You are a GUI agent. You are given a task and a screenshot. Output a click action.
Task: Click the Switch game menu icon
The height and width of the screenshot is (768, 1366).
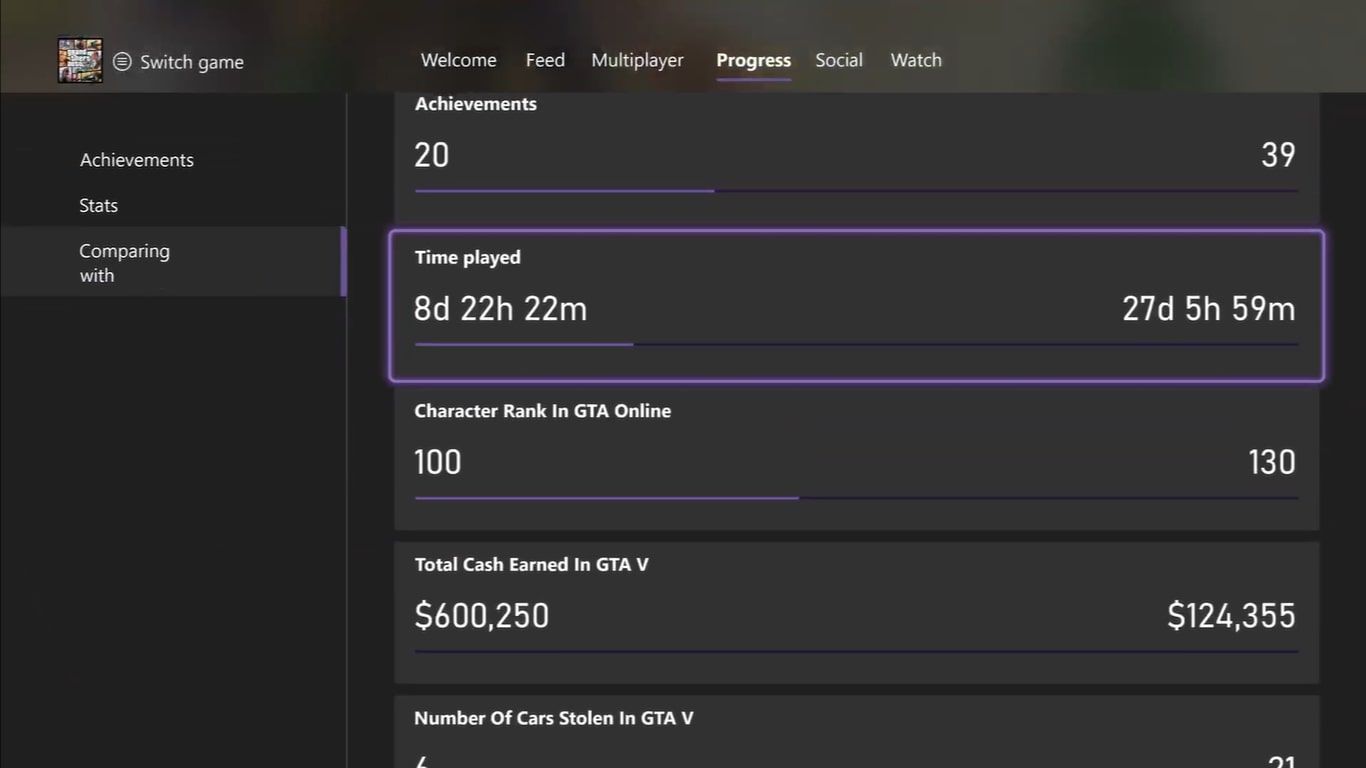click(122, 62)
